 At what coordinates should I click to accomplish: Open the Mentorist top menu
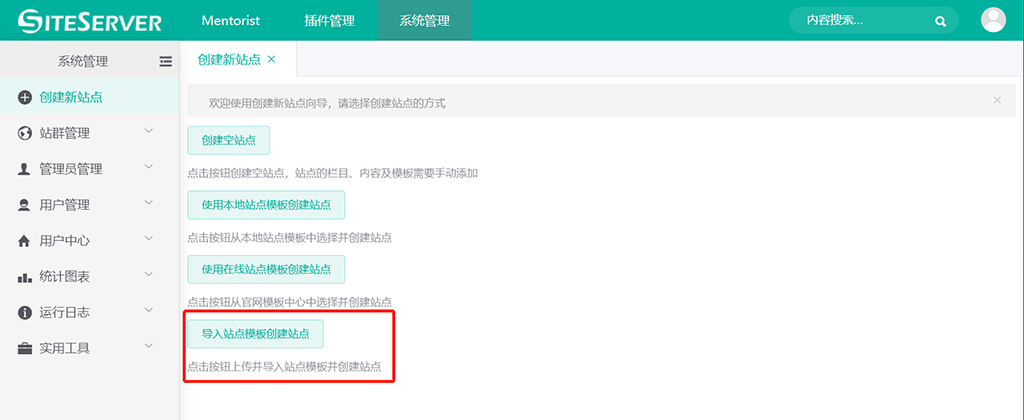tap(229, 20)
